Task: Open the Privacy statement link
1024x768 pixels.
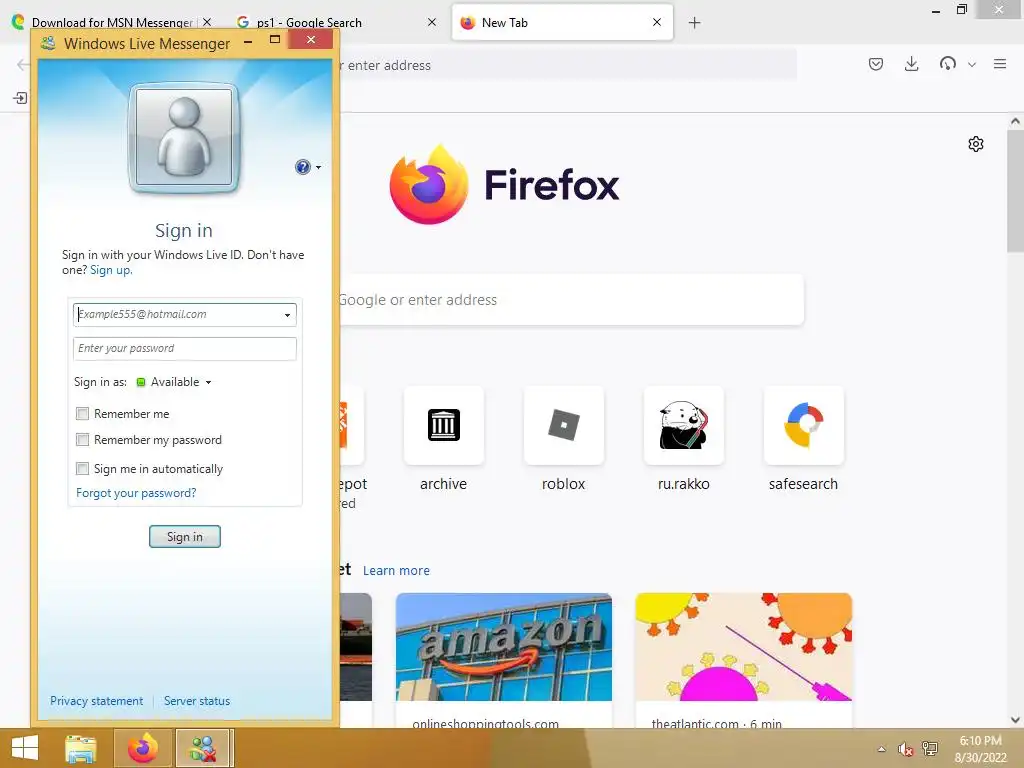Action: (x=96, y=701)
